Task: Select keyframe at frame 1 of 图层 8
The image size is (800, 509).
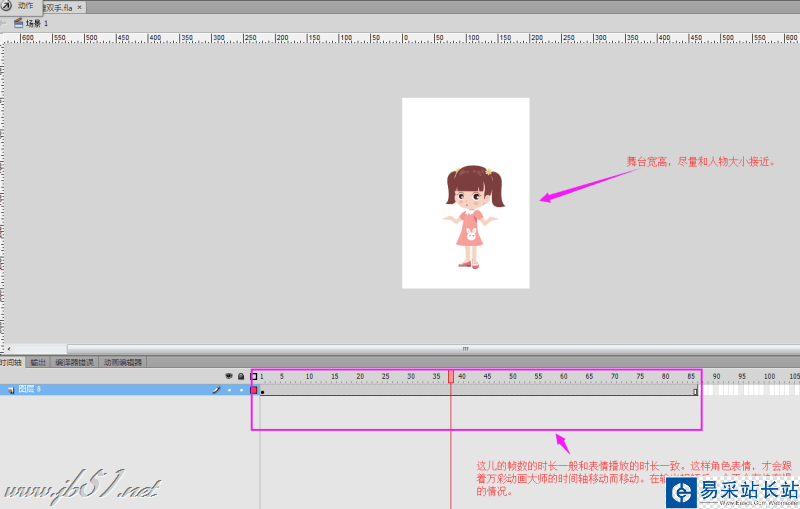Action: click(262, 392)
